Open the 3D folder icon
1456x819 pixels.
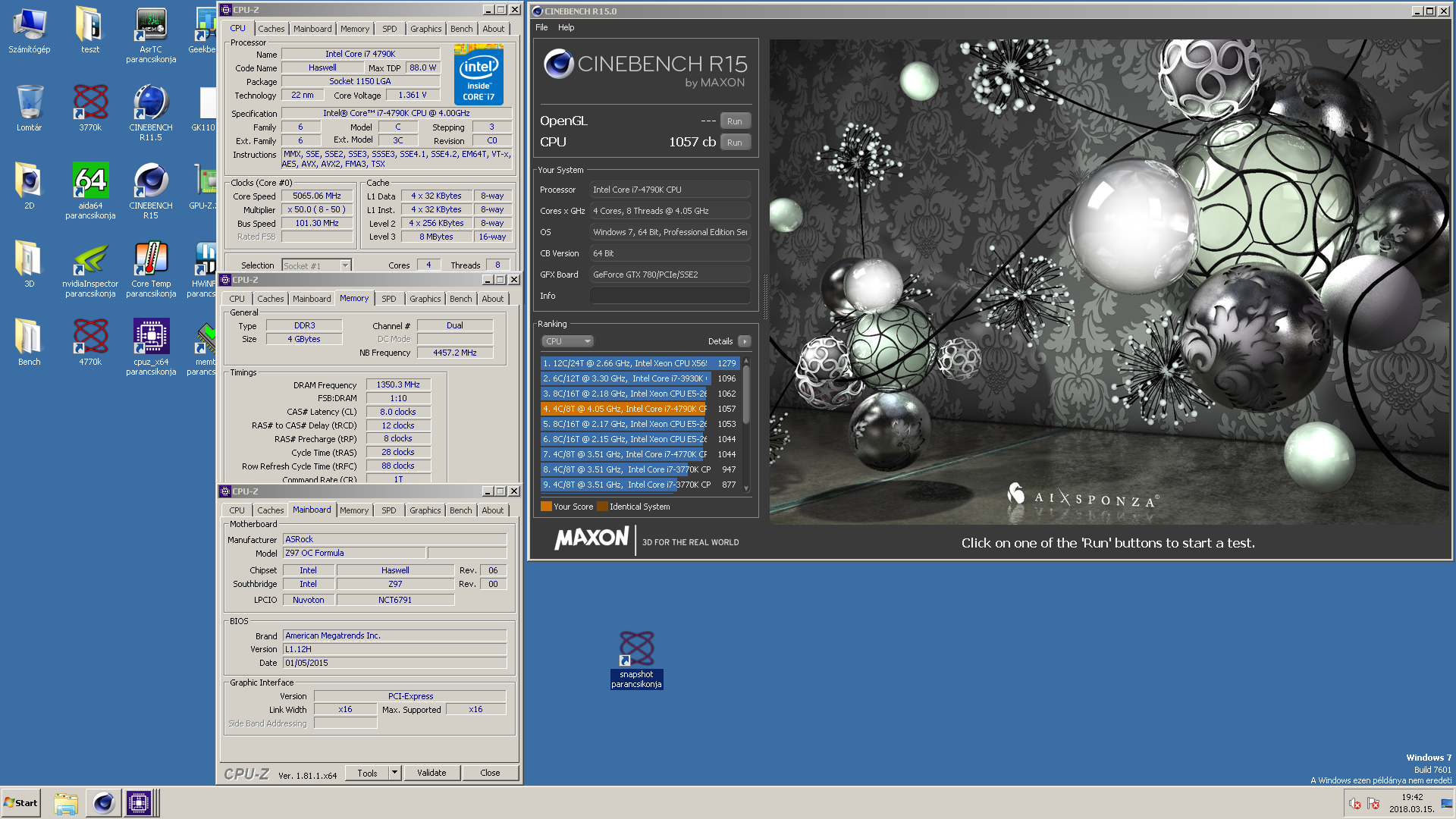tap(29, 265)
